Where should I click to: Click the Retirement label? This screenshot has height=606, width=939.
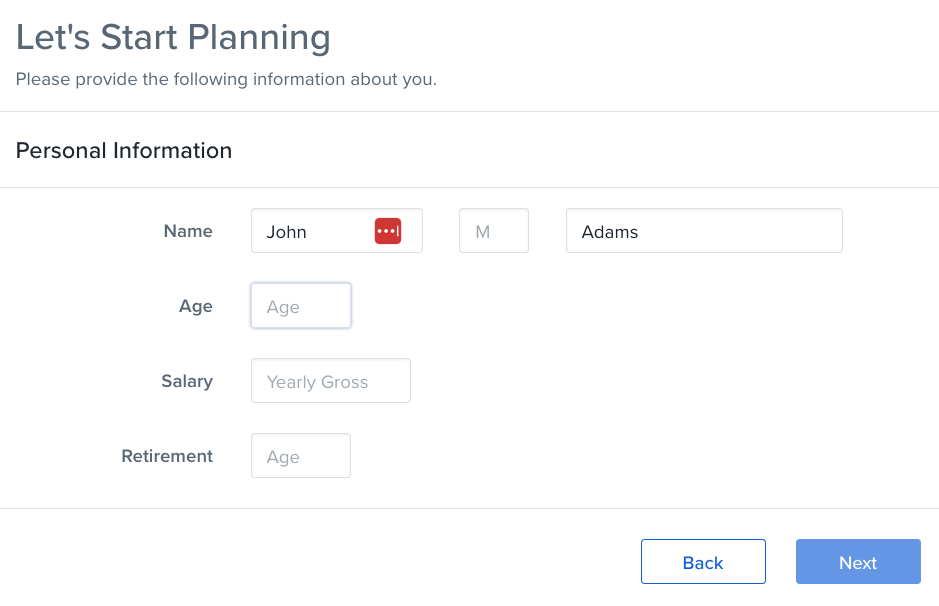[167, 456]
